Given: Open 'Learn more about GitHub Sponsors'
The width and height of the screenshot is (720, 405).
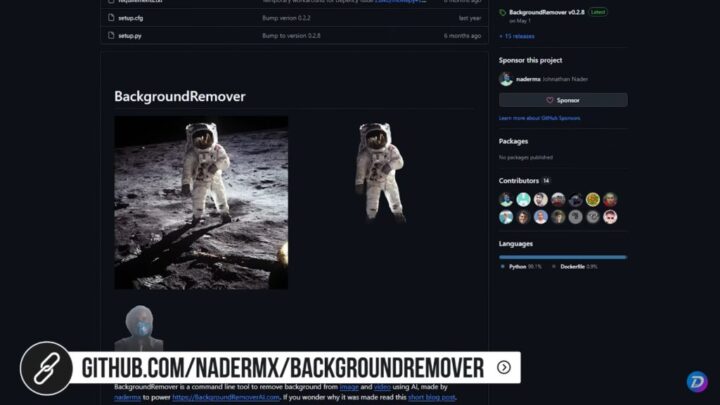Looking at the screenshot, I should tap(540, 118).
